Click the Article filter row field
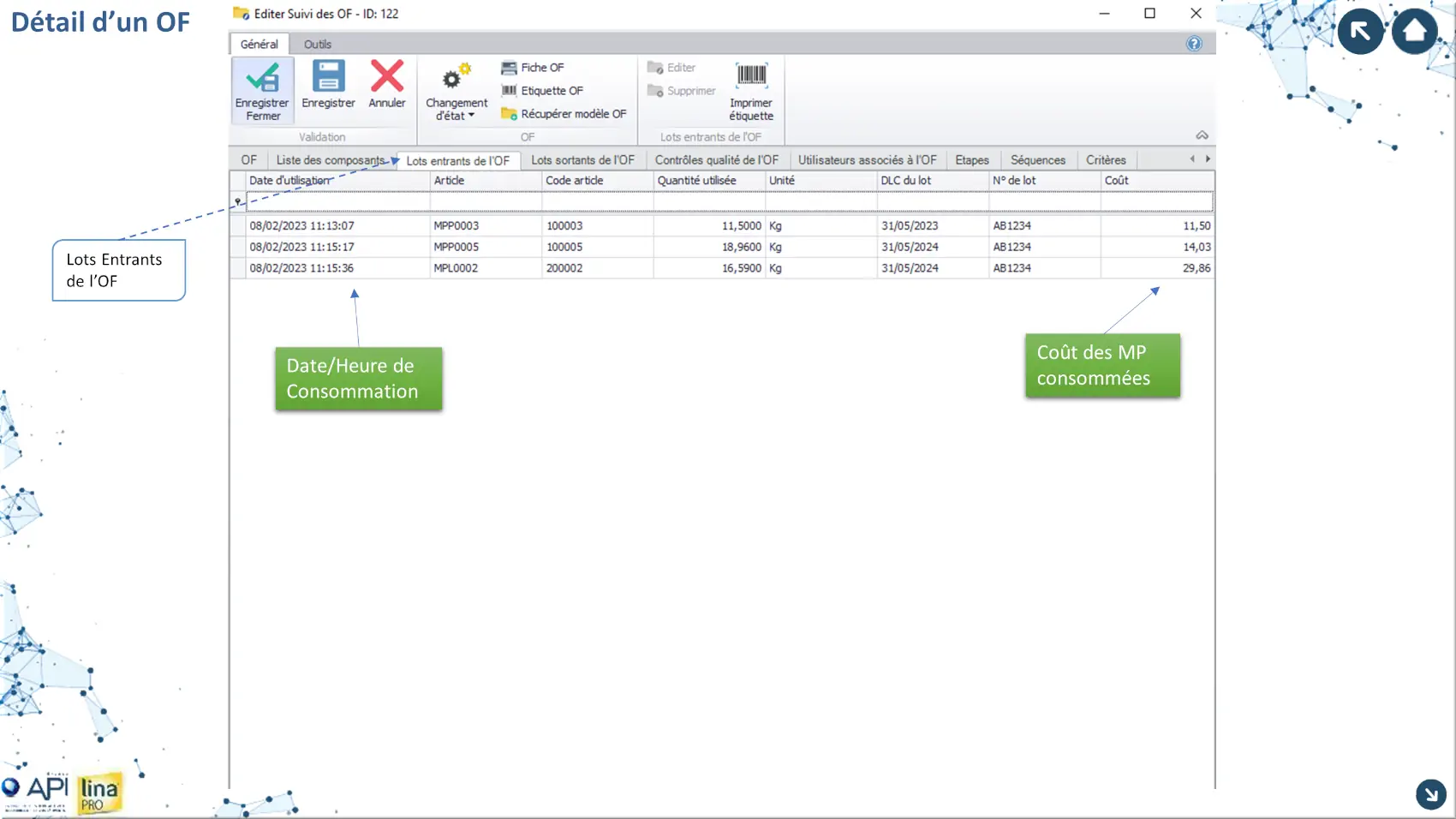Image resolution: width=1456 pixels, height=819 pixels. pyautogui.click(x=486, y=202)
